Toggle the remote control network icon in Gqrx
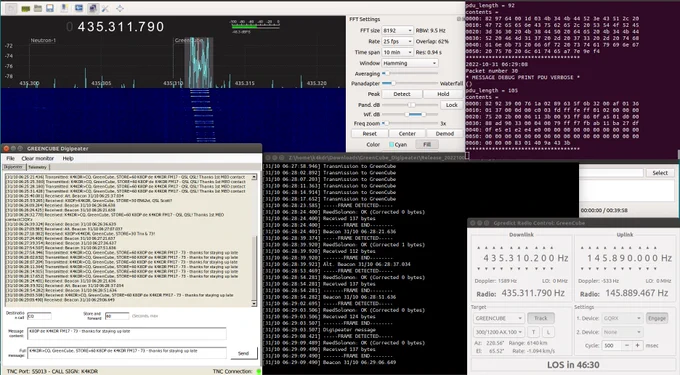The height and width of the screenshot is (375, 680). click(x=92, y=8)
